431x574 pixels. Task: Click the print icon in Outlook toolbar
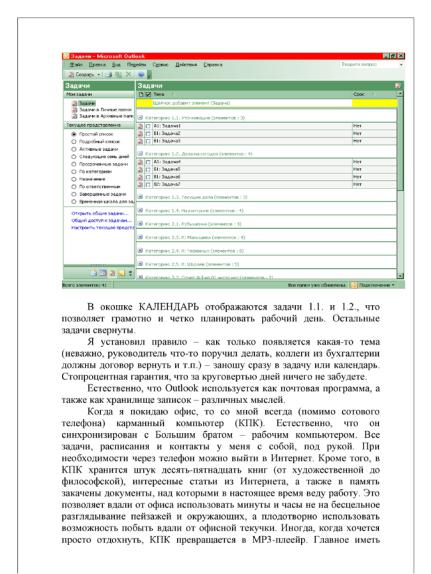(109, 75)
